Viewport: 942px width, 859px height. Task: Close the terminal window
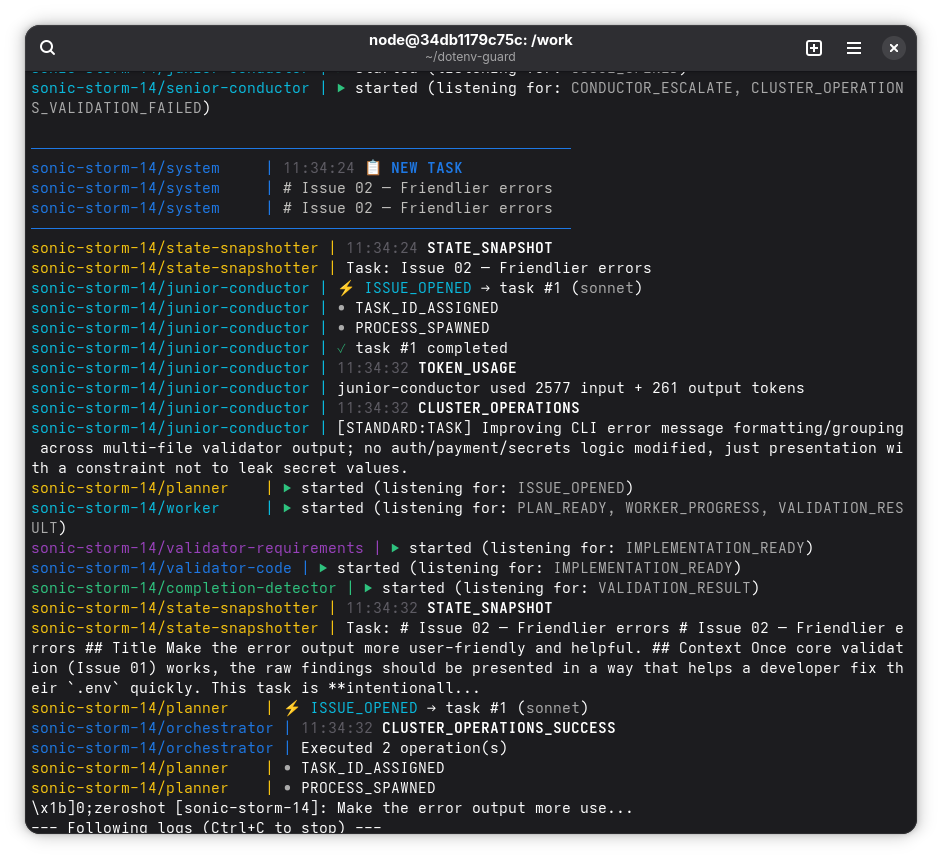tap(893, 48)
